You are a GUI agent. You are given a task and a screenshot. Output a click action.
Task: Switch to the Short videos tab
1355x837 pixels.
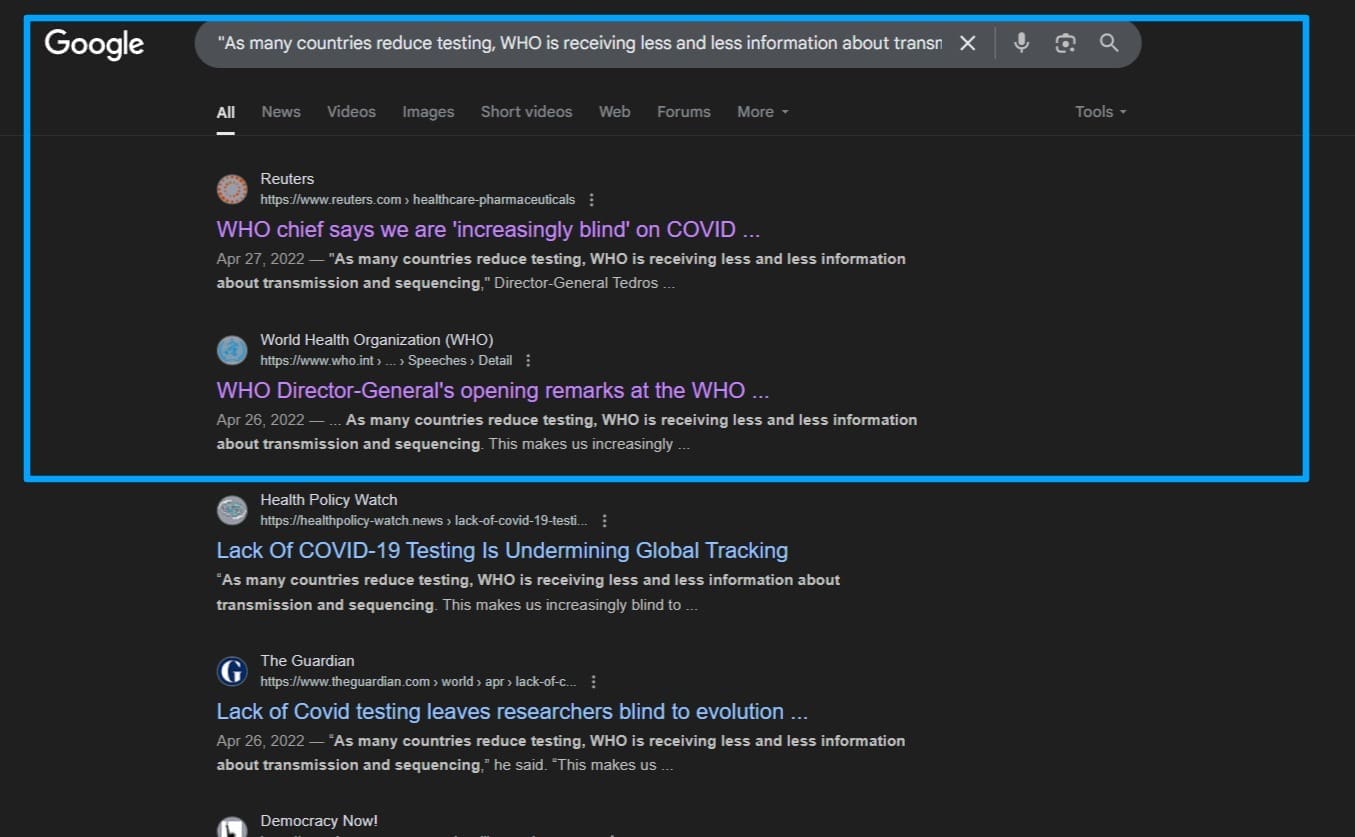(526, 112)
